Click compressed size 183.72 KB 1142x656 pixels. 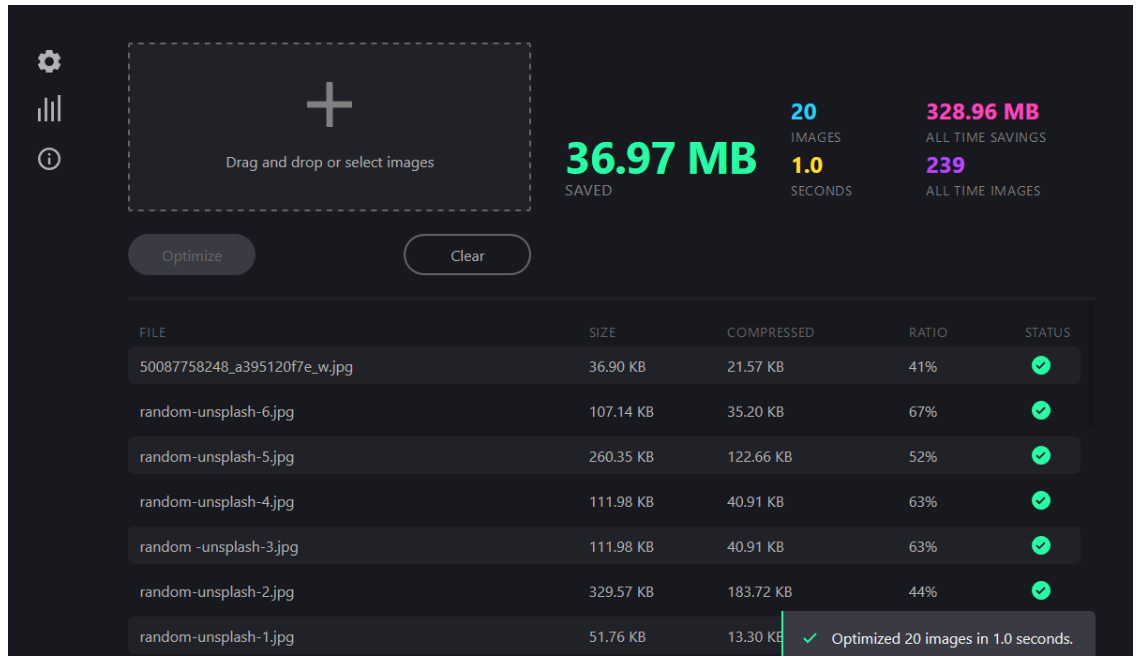pyautogui.click(x=759, y=591)
